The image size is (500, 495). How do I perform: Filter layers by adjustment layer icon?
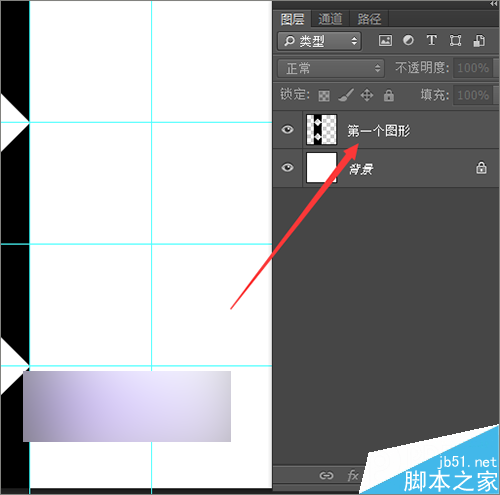(x=408, y=41)
